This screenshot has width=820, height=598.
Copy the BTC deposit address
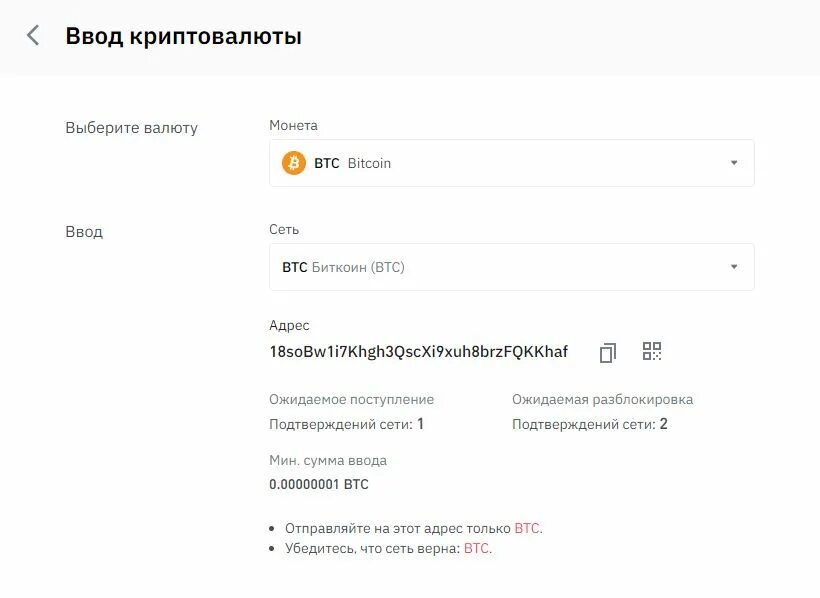608,352
